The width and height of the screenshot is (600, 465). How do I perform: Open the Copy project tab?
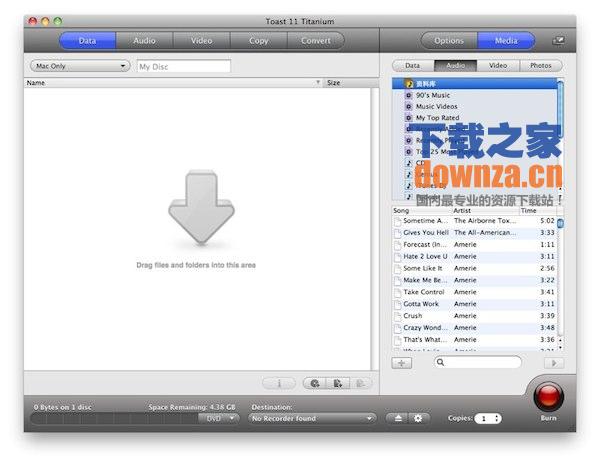(258, 41)
